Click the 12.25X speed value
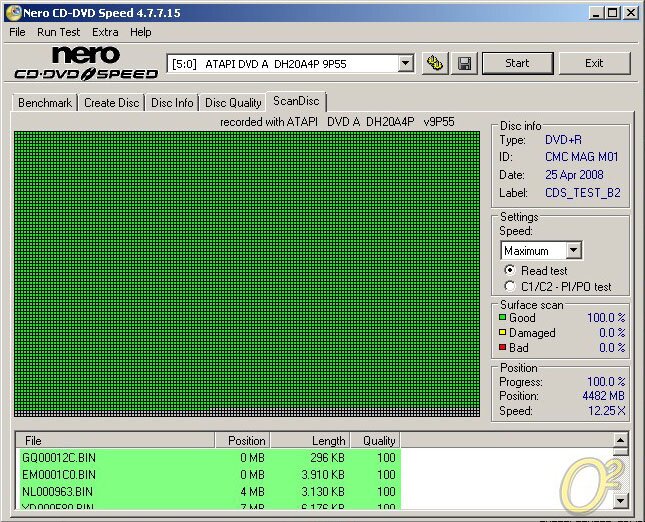The height and width of the screenshot is (522, 645). point(606,411)
